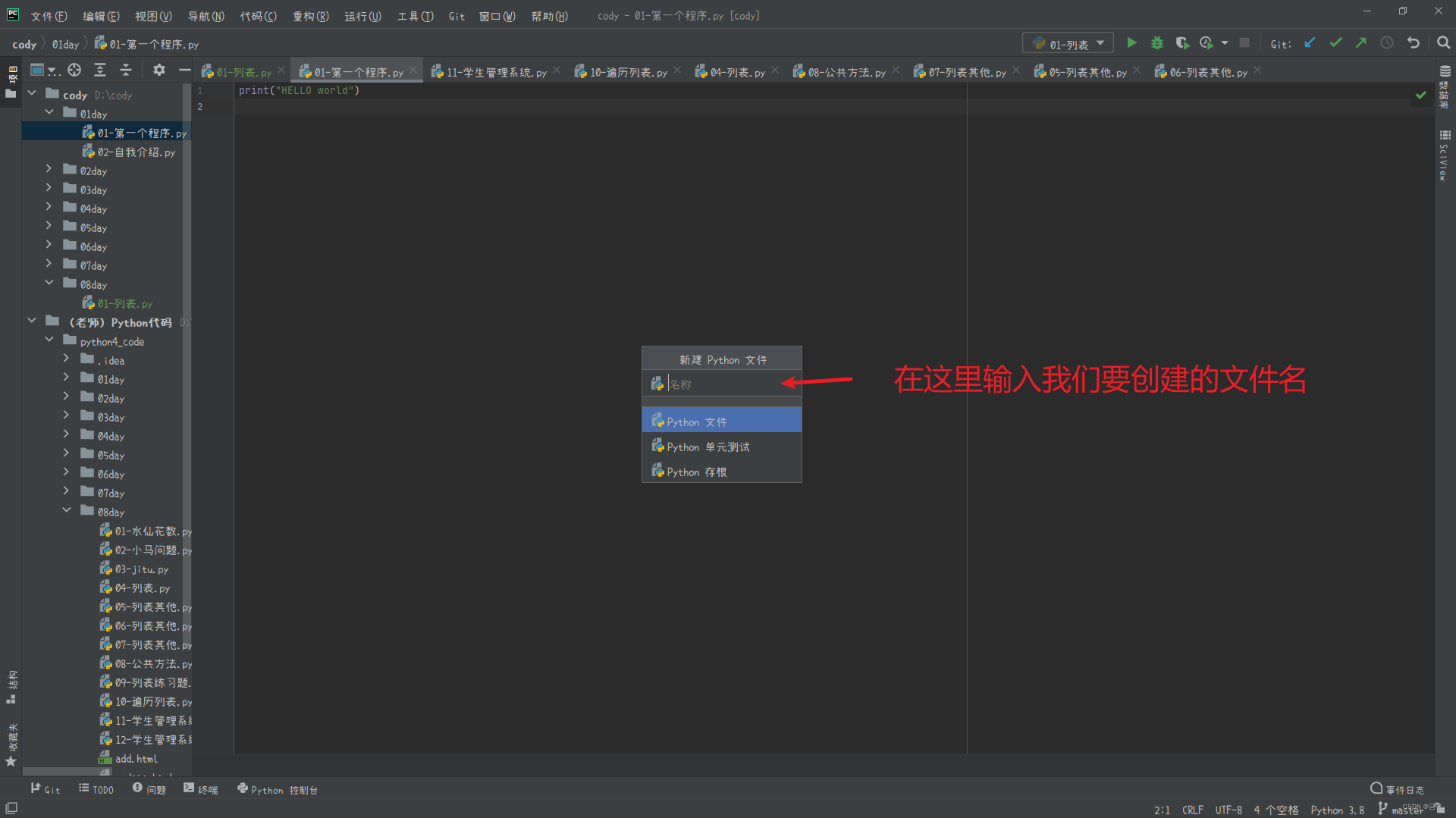Viewport: 1456px width, 818px height.
Task: Open the SciView side panel
Action: (x=1445, y=155)
